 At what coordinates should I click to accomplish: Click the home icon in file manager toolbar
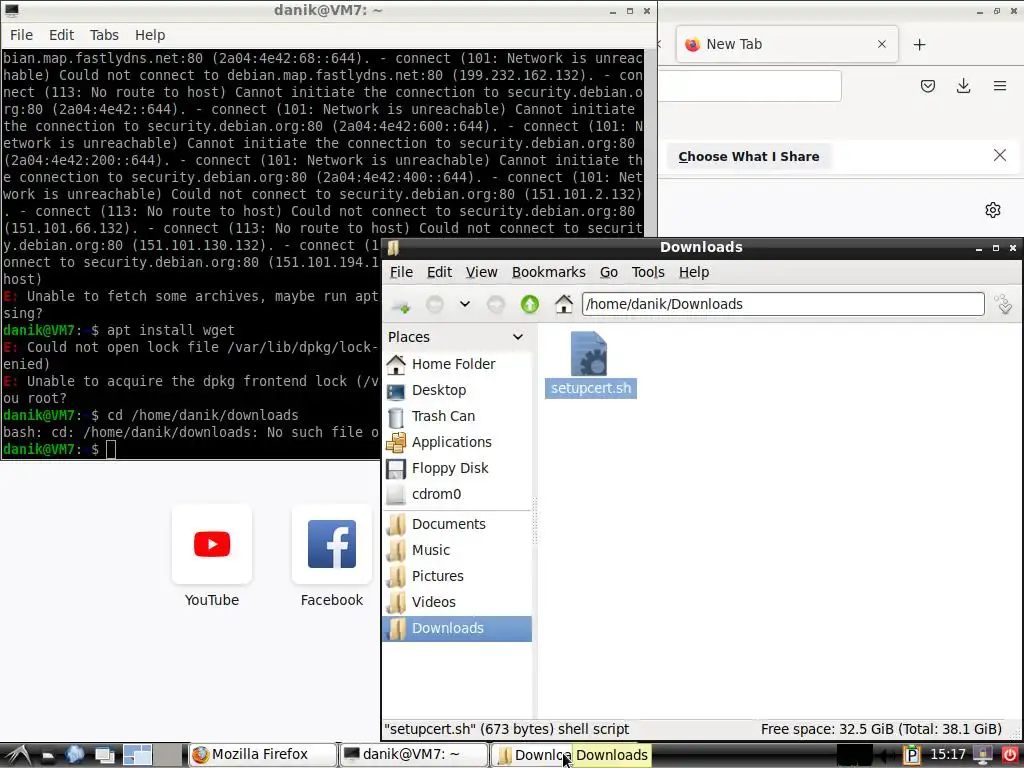pyautogui.click(x=564, y=304)
